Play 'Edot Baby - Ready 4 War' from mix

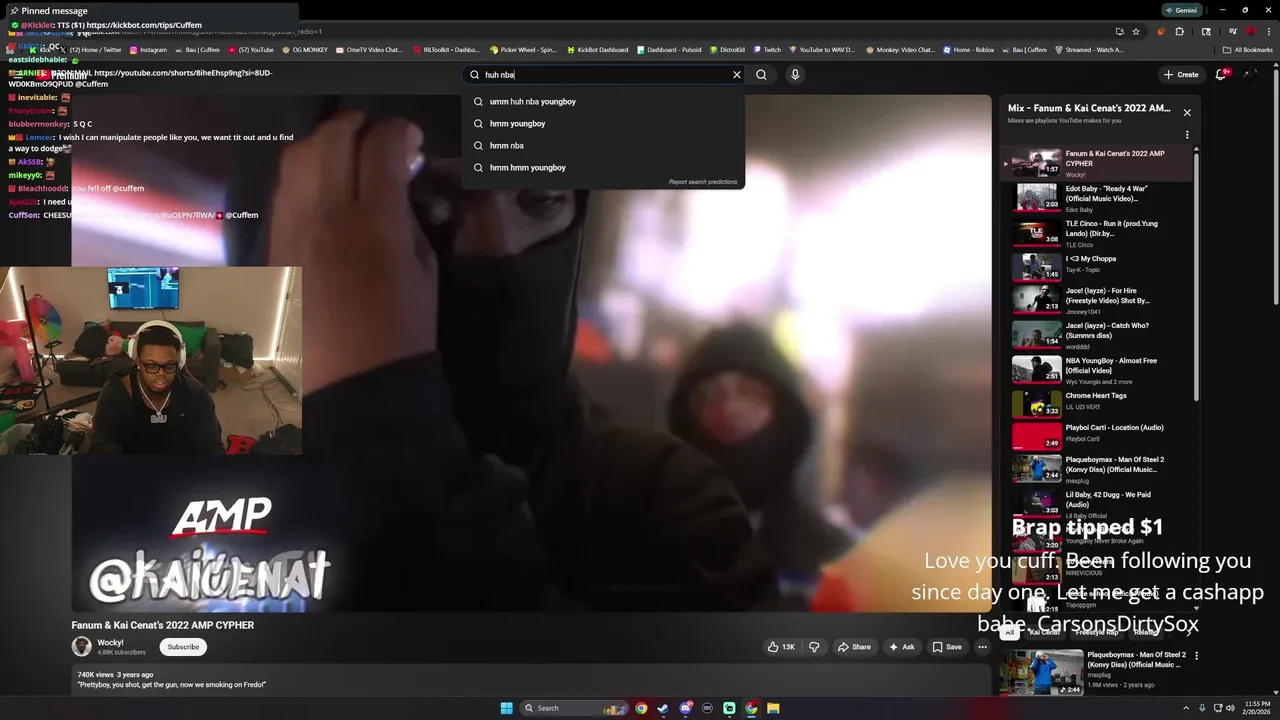click(1098, 197)
